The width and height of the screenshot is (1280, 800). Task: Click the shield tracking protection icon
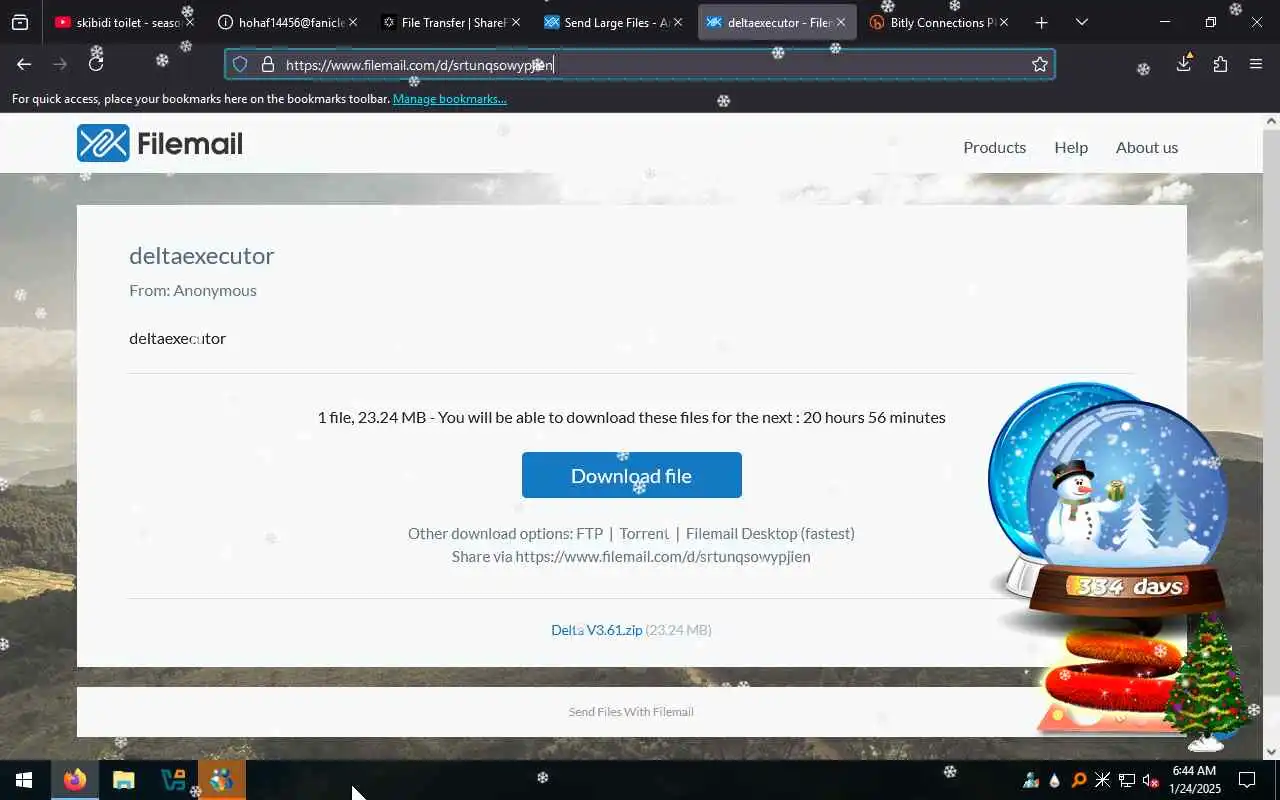[240, 65]
